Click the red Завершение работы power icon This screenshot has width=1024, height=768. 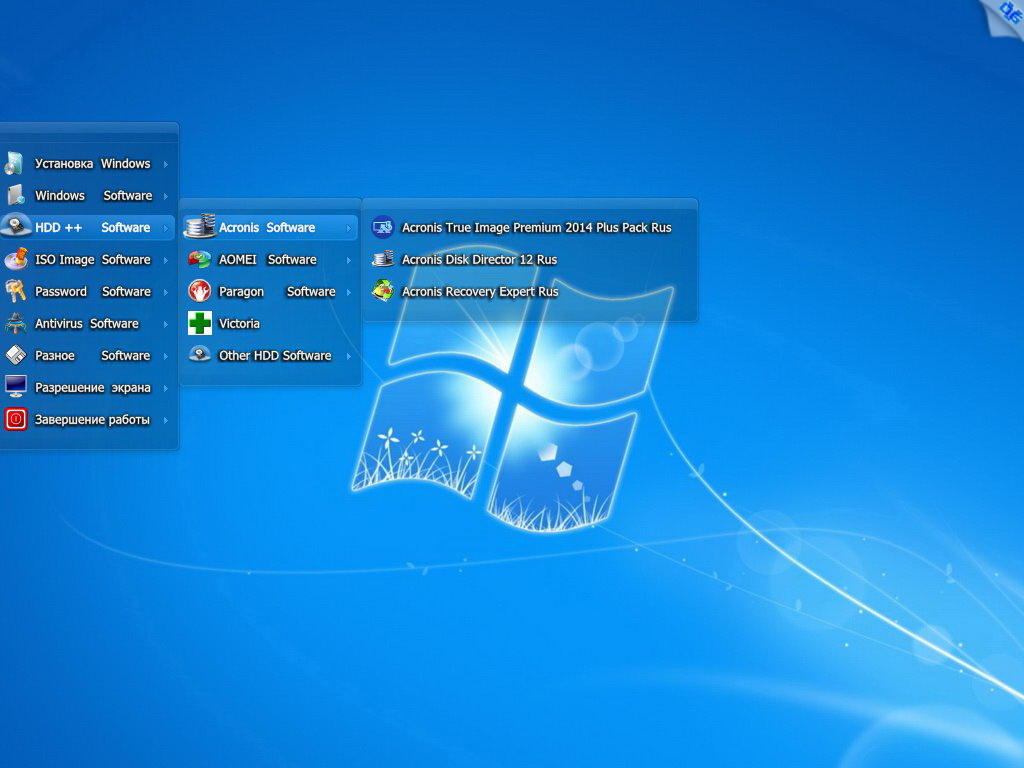tap(15, 420)
